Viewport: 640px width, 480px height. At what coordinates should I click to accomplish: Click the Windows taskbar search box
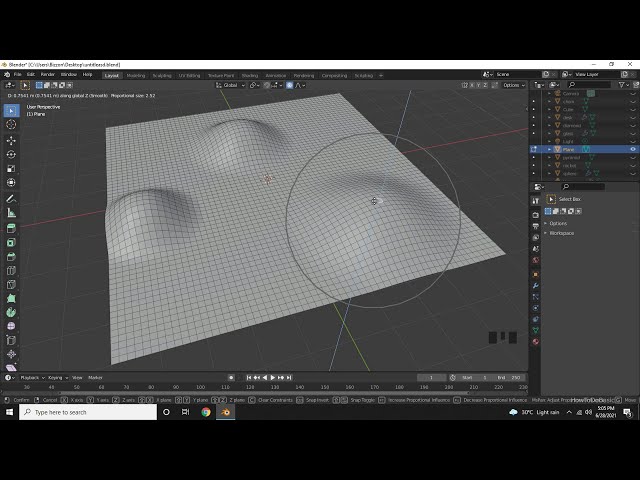click(88, 412)
